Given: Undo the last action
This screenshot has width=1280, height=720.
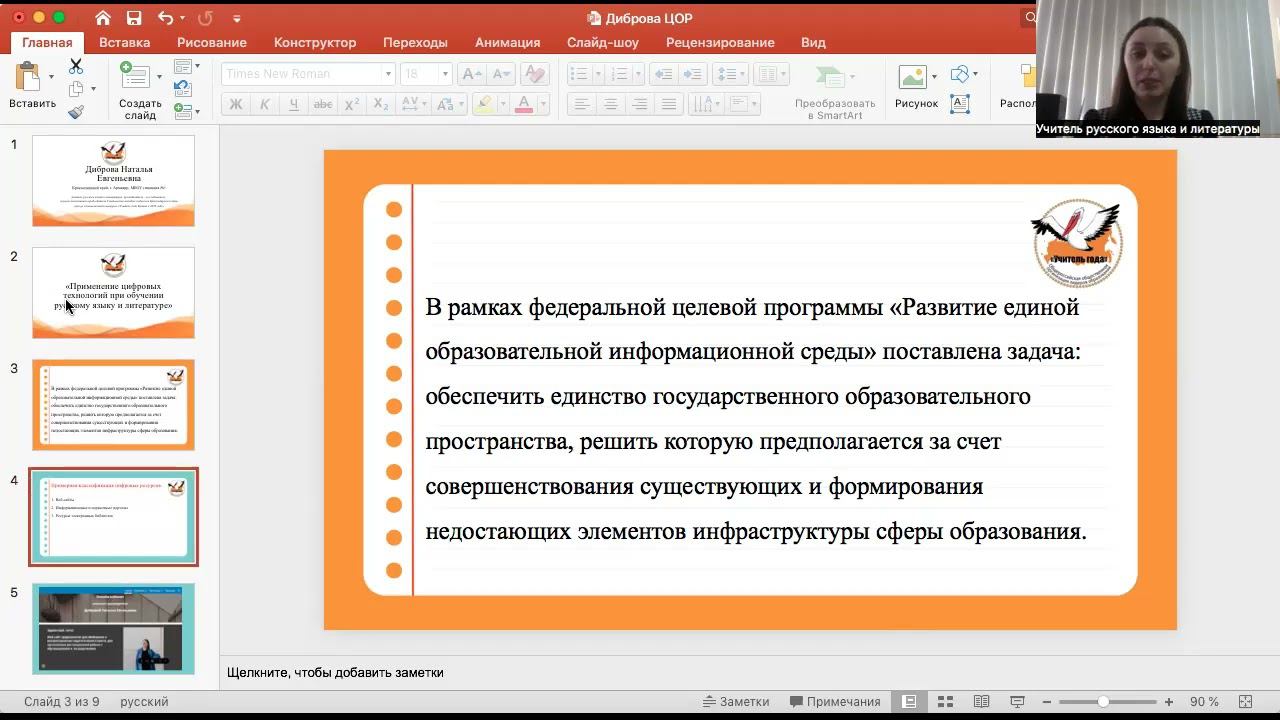Looking at the screenshot, I should click(166, 18).
